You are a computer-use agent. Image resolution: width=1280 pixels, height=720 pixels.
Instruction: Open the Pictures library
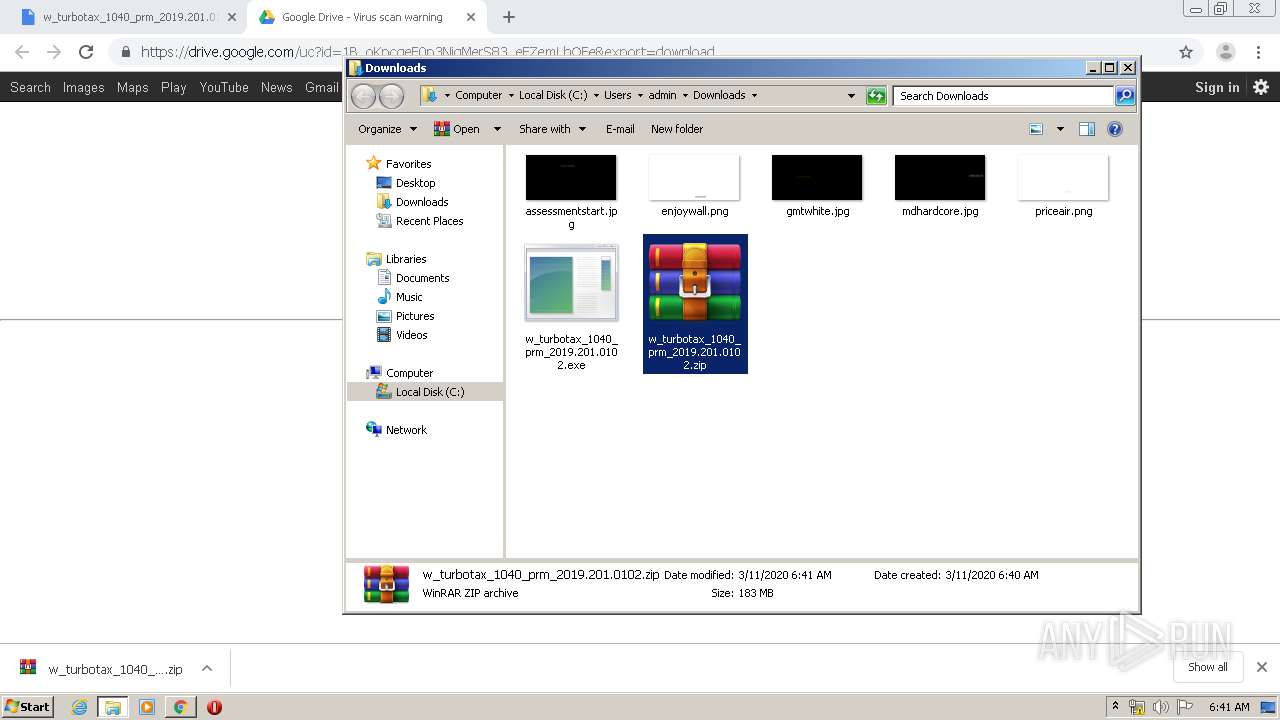(x=405, y=316)
